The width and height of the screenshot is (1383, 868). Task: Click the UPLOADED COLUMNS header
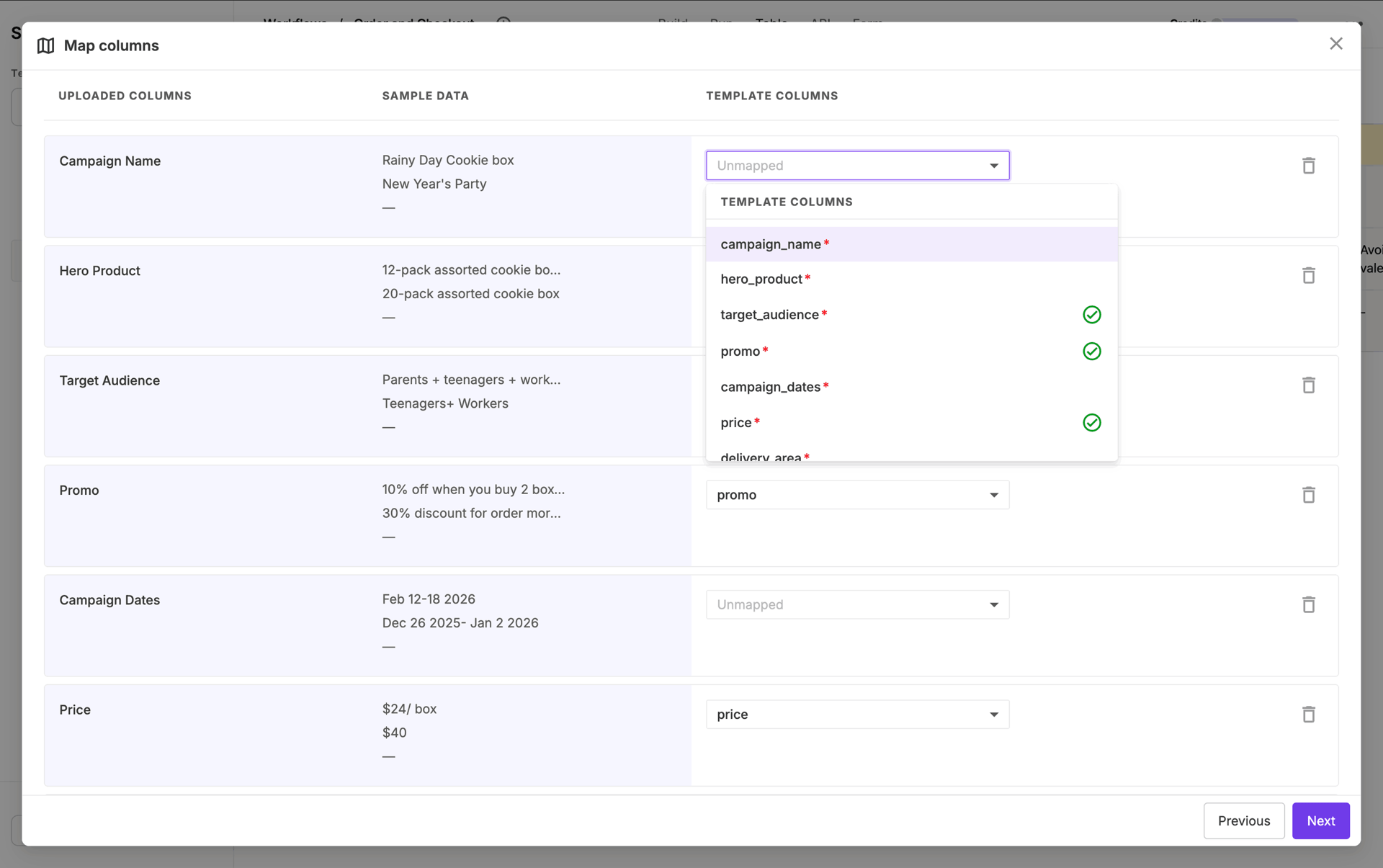[125, 96]
